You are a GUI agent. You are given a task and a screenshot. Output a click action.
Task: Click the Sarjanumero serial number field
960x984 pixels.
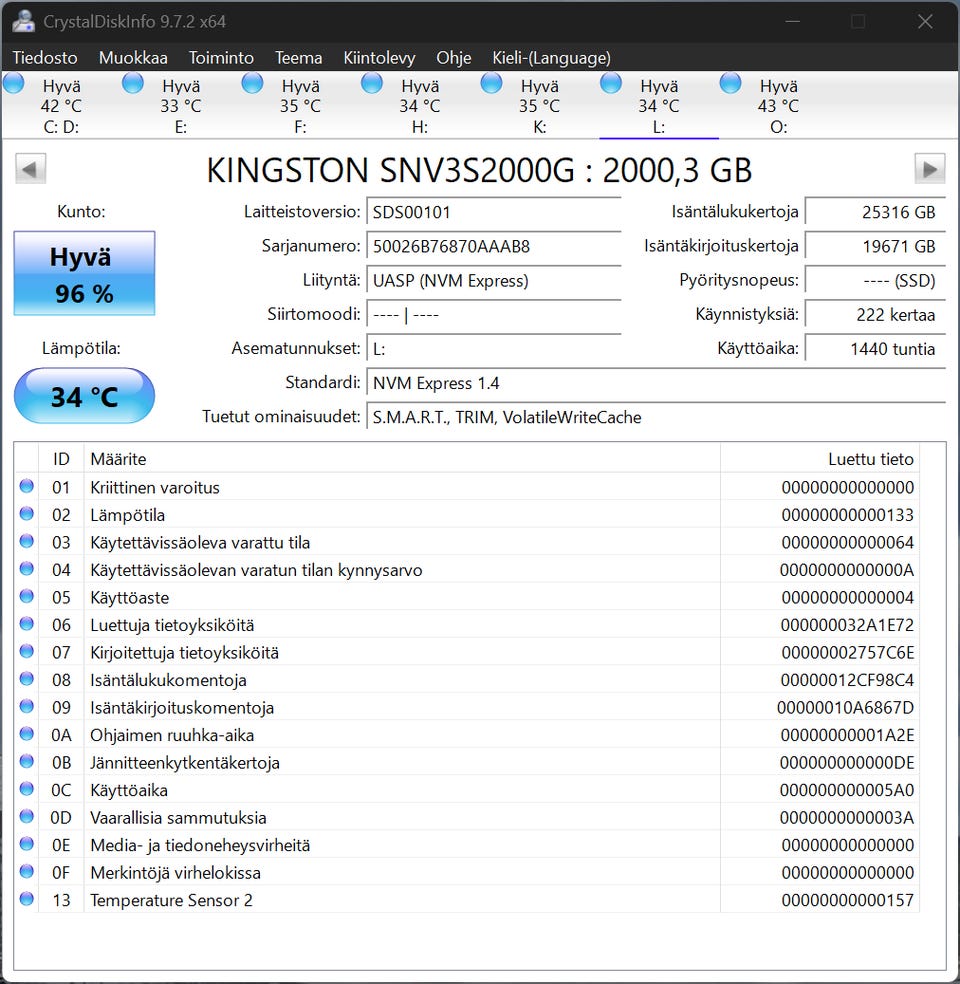point(493,246)
